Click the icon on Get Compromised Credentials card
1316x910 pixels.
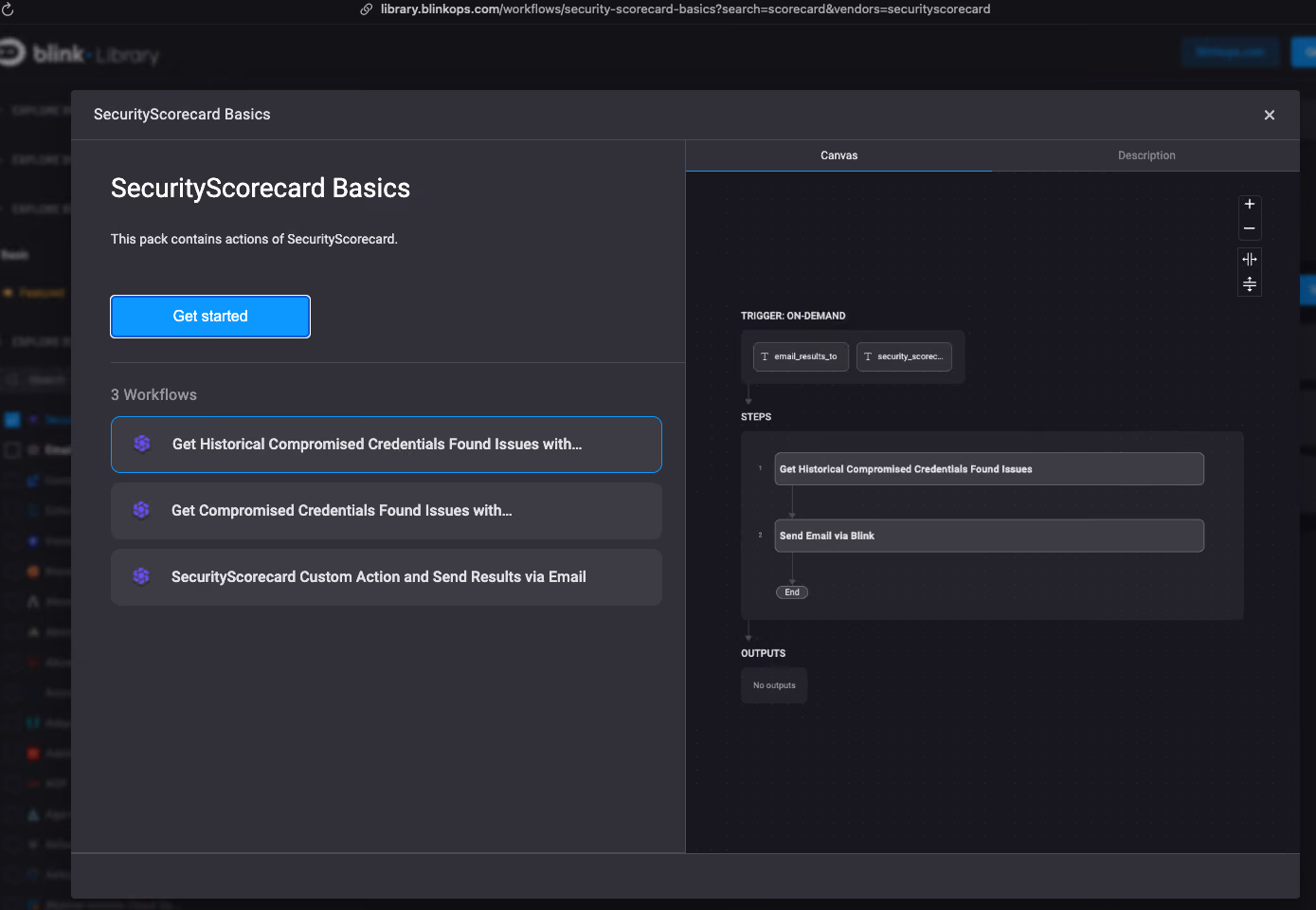pos(141,510)
